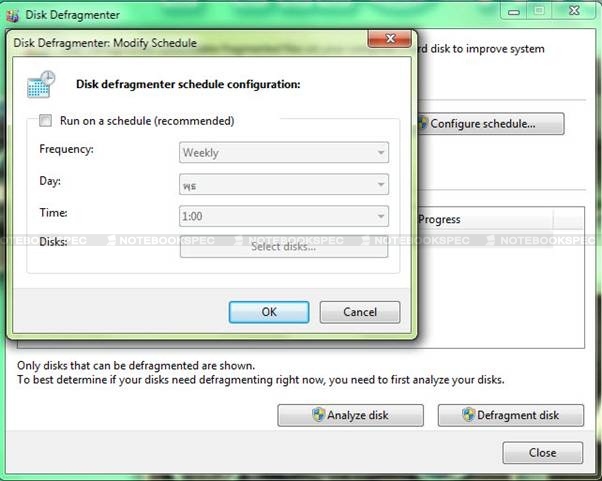Click the calendar schedule icon in the dialog
The width and height of the screenshot is (602, 481).
[x=42, y=84]
